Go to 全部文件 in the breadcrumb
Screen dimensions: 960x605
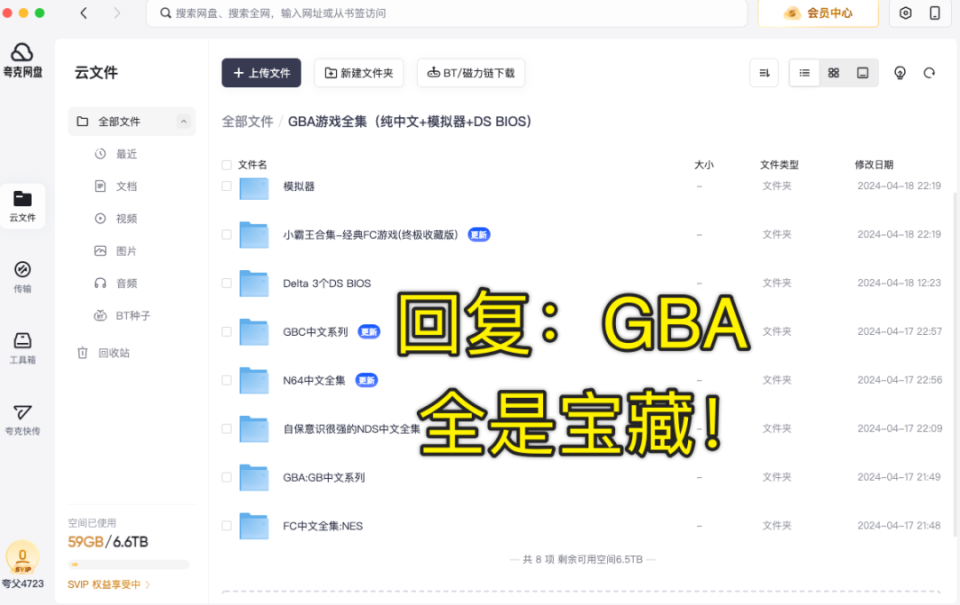247,121
